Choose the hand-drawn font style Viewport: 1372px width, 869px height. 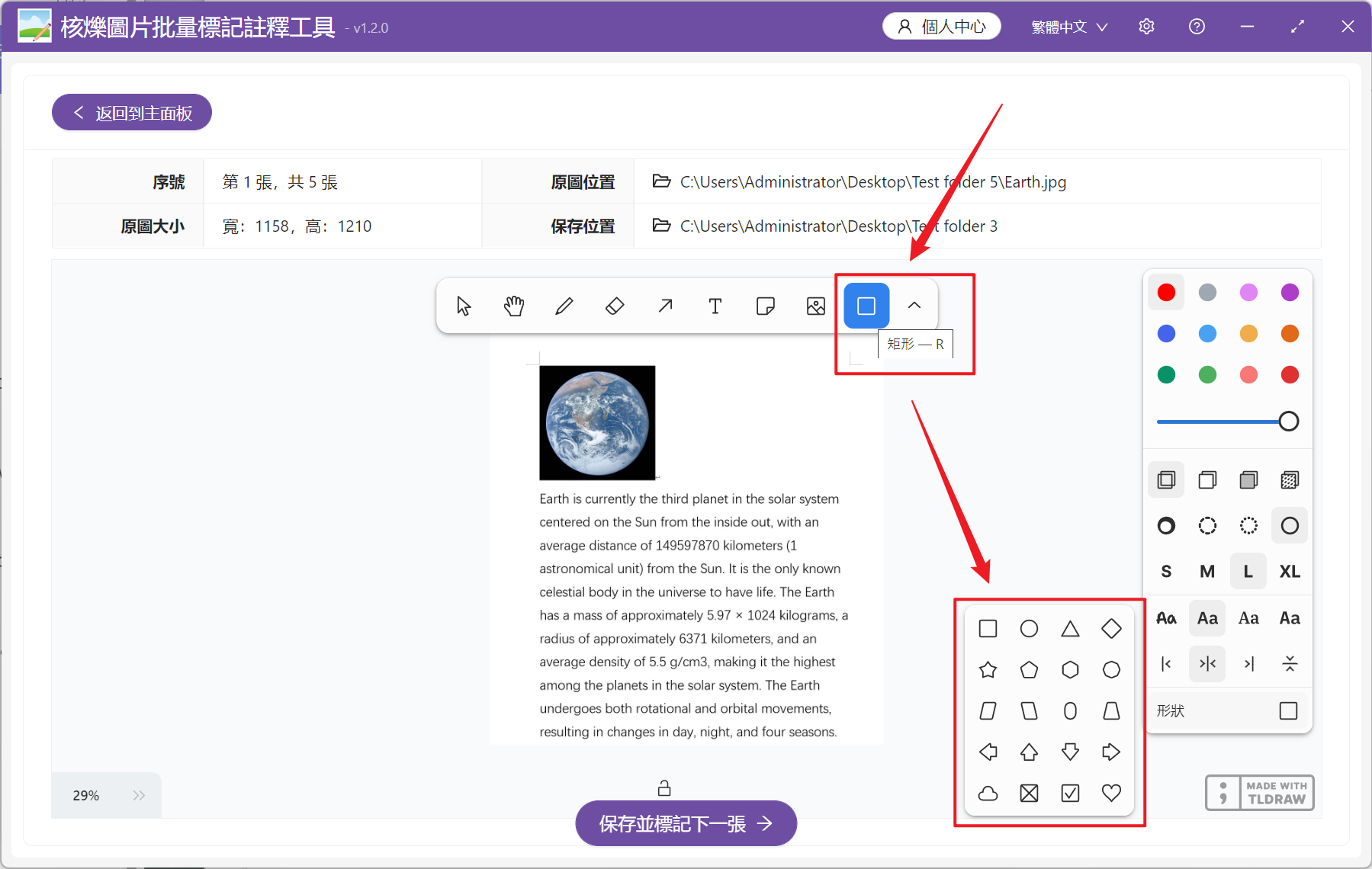coord(1166,617)
